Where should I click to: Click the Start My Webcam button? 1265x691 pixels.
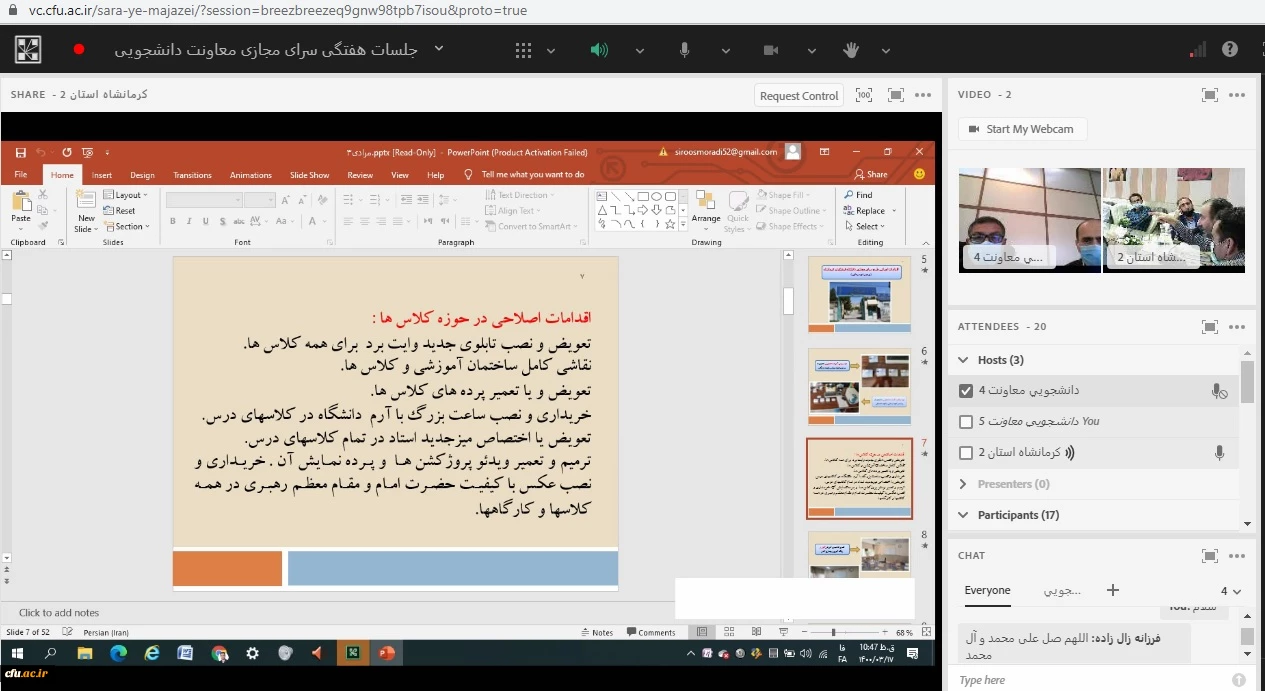pyautogui.click(x=1022, y=129)
